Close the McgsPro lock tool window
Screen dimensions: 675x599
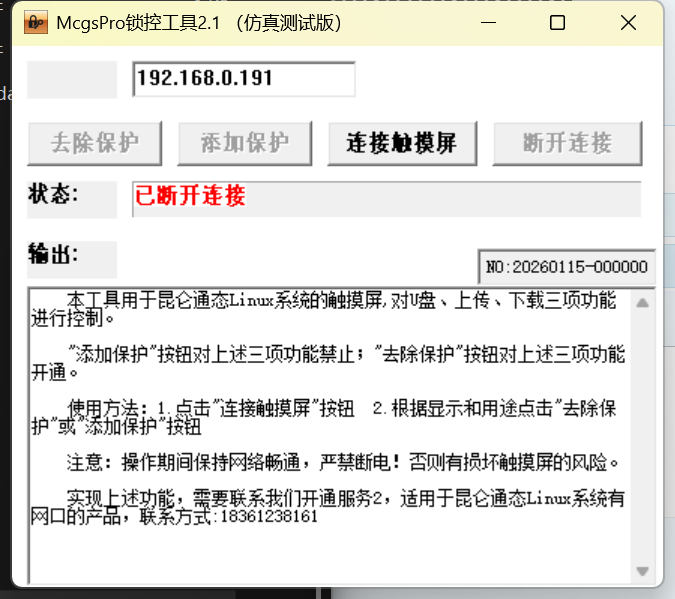[x=627, y=22]
